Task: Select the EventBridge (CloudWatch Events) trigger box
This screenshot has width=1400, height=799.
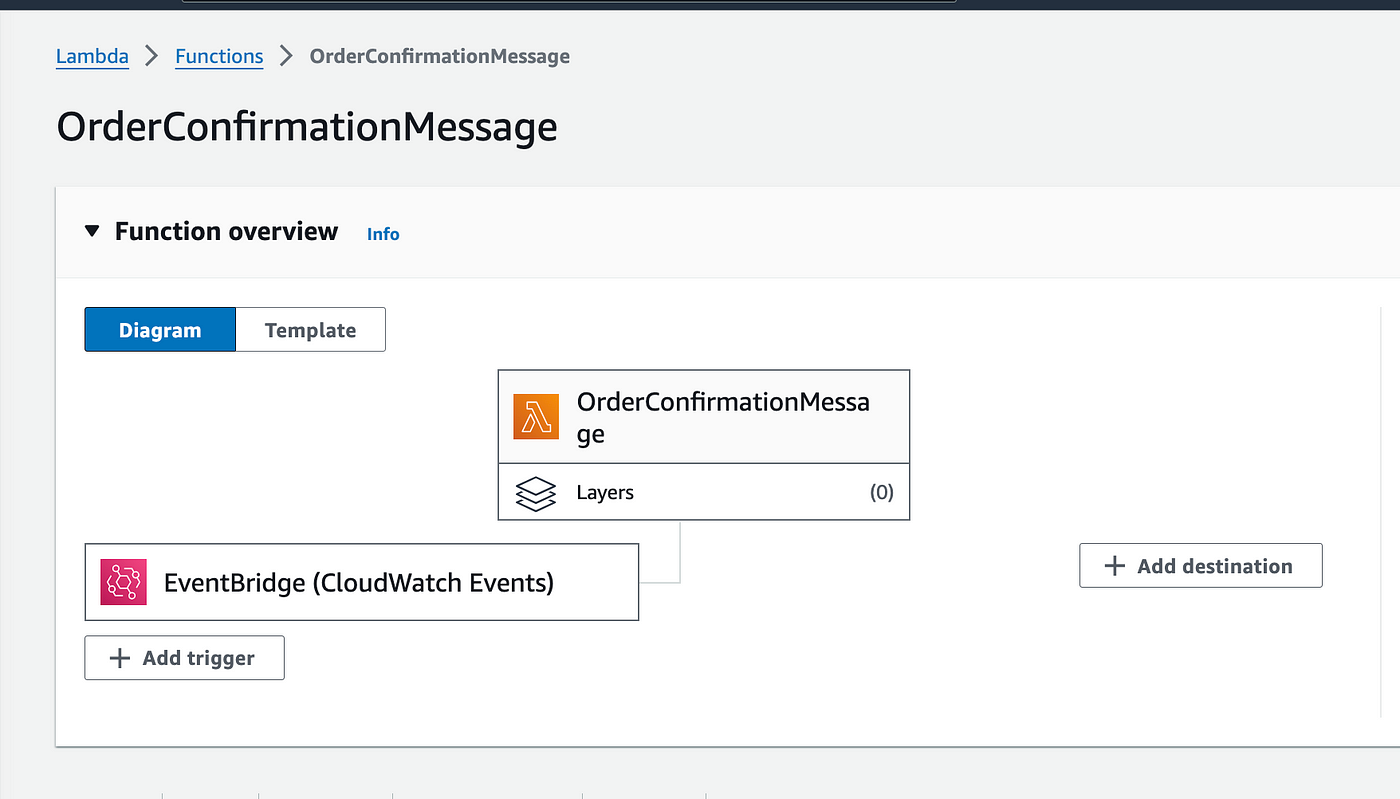Action: 362,582
